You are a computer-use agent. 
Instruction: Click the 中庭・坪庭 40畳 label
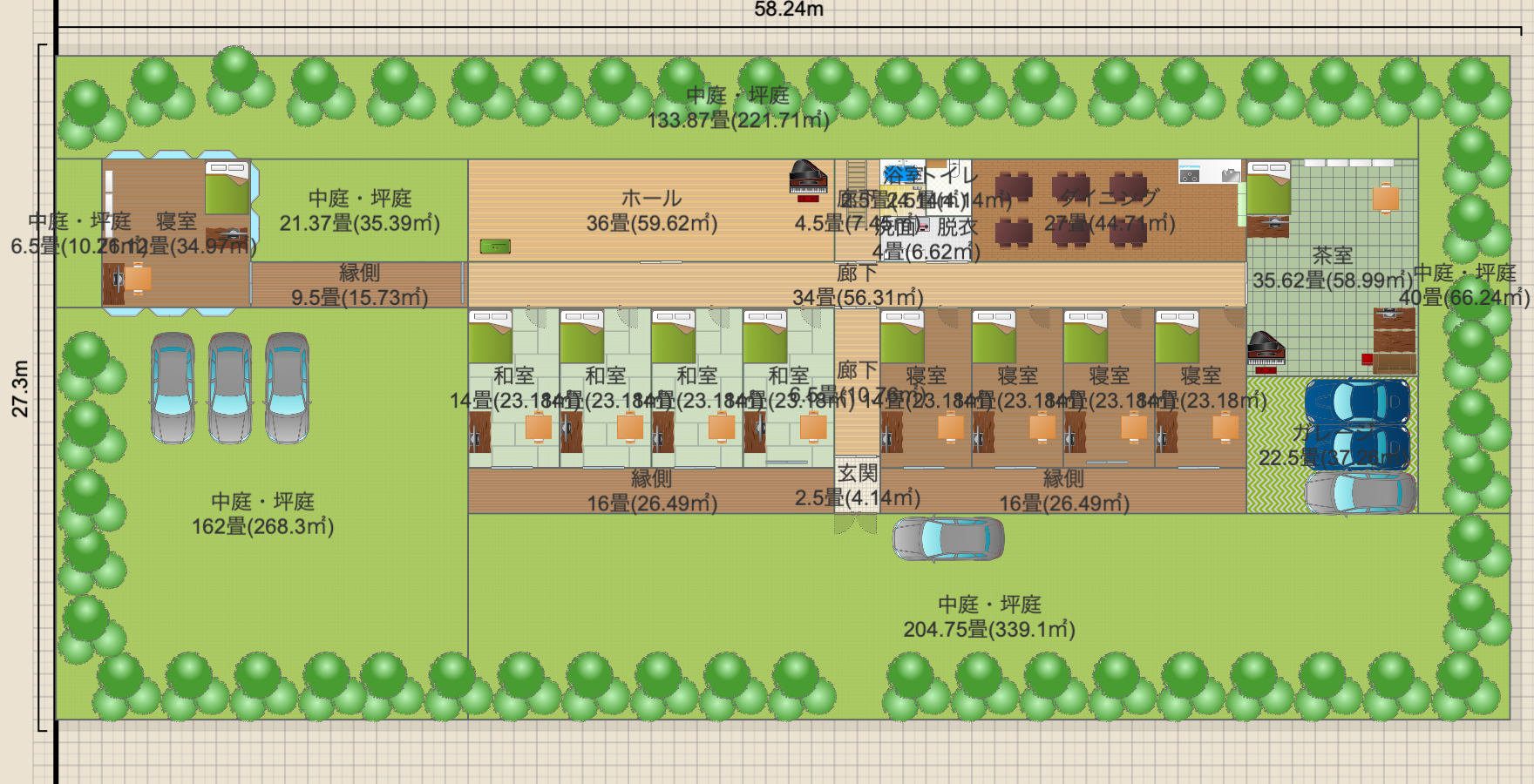coord(1464,285)
